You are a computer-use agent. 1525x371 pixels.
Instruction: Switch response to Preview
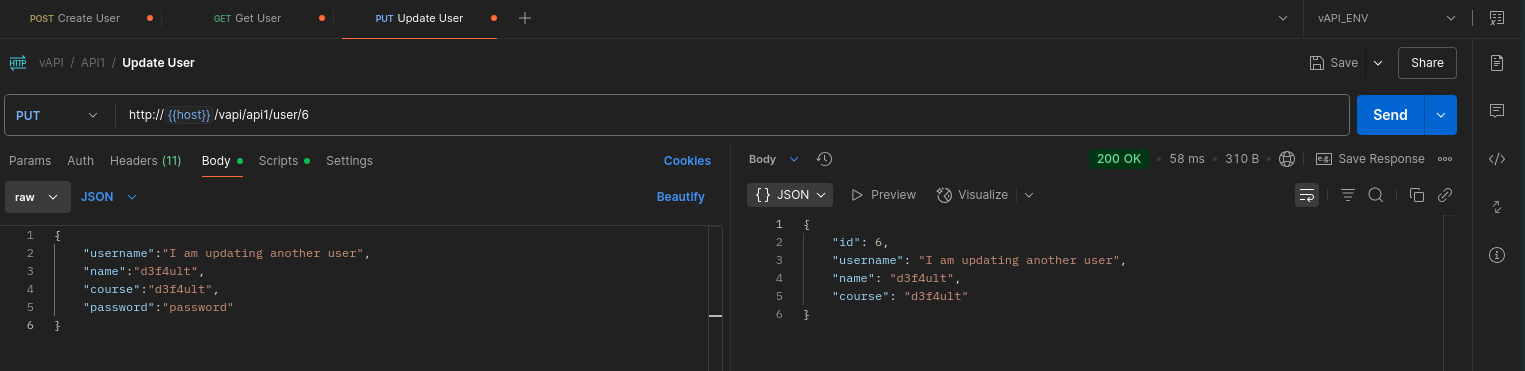(883, 195)
